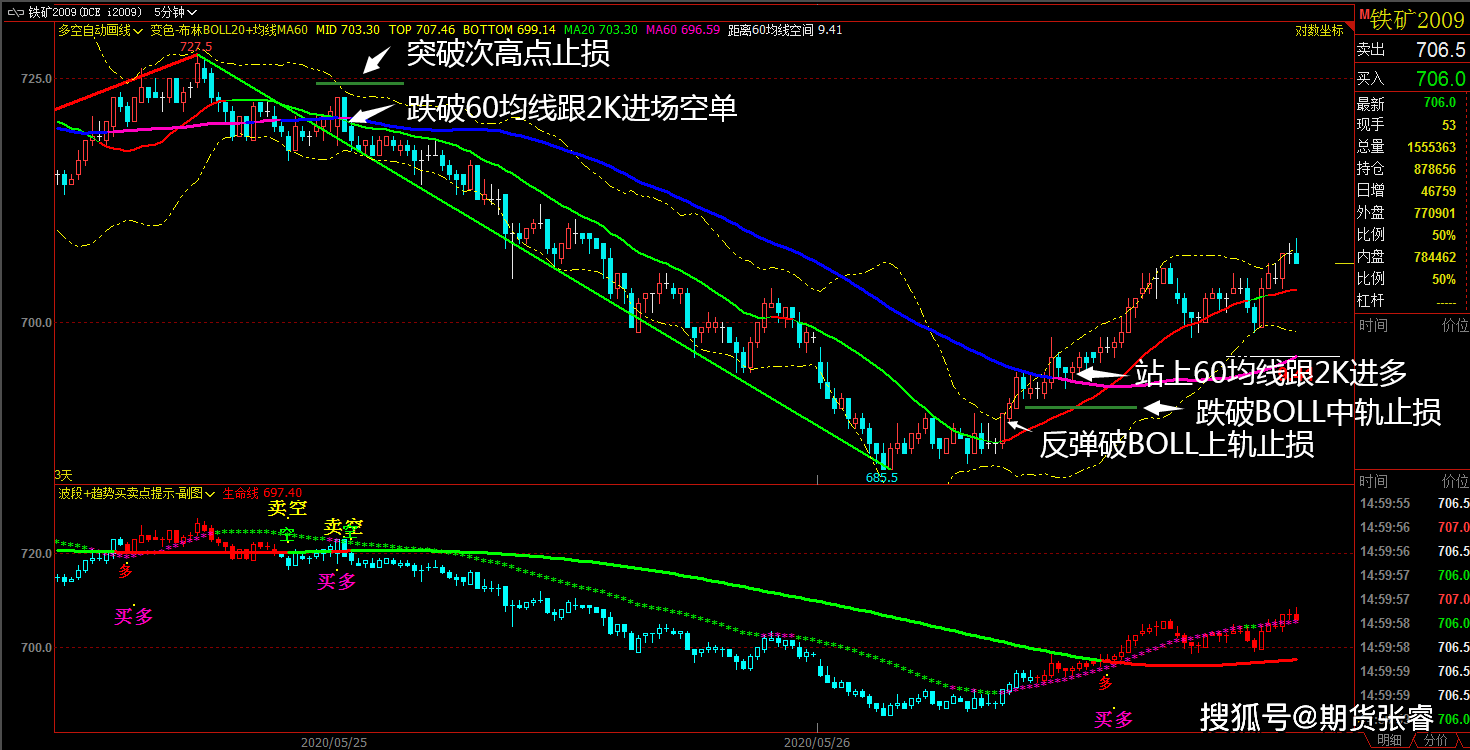
Task: Click the 时间 column header above 14:59:55
Action: (1373, 481)
